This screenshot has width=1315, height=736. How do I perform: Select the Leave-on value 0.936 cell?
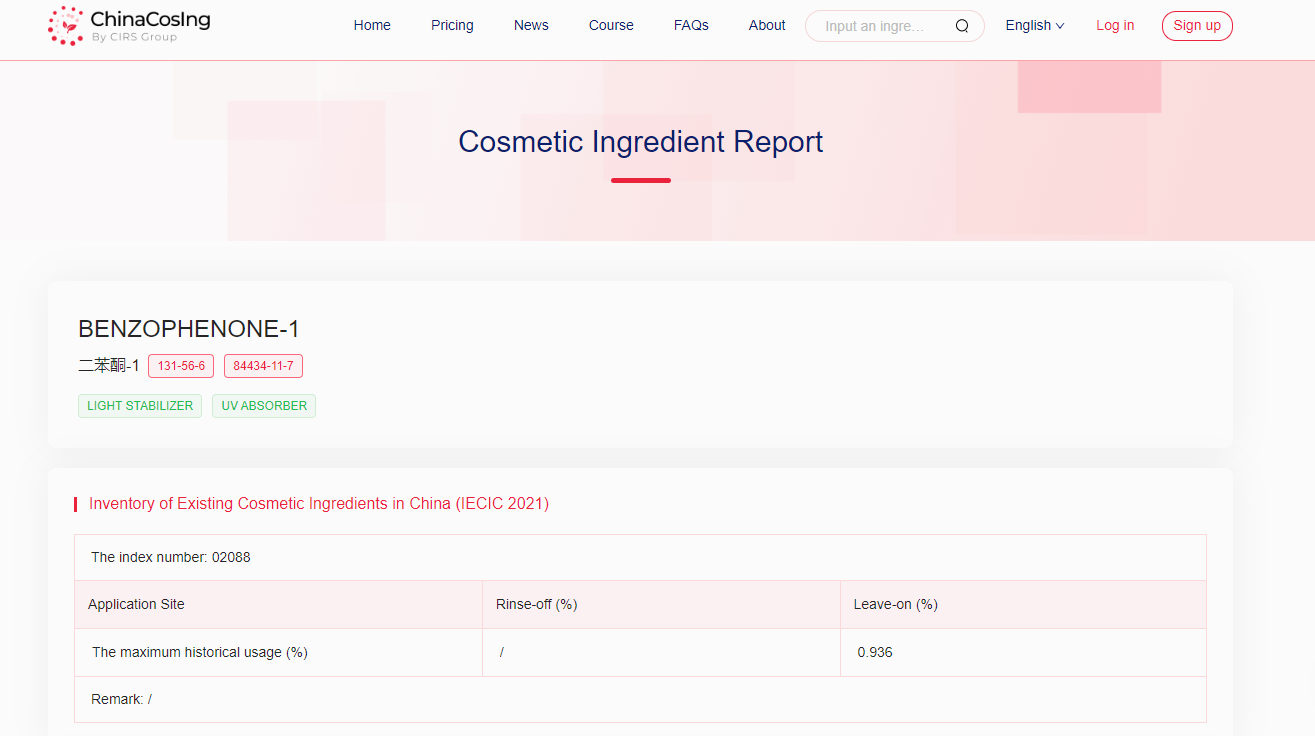875,652
